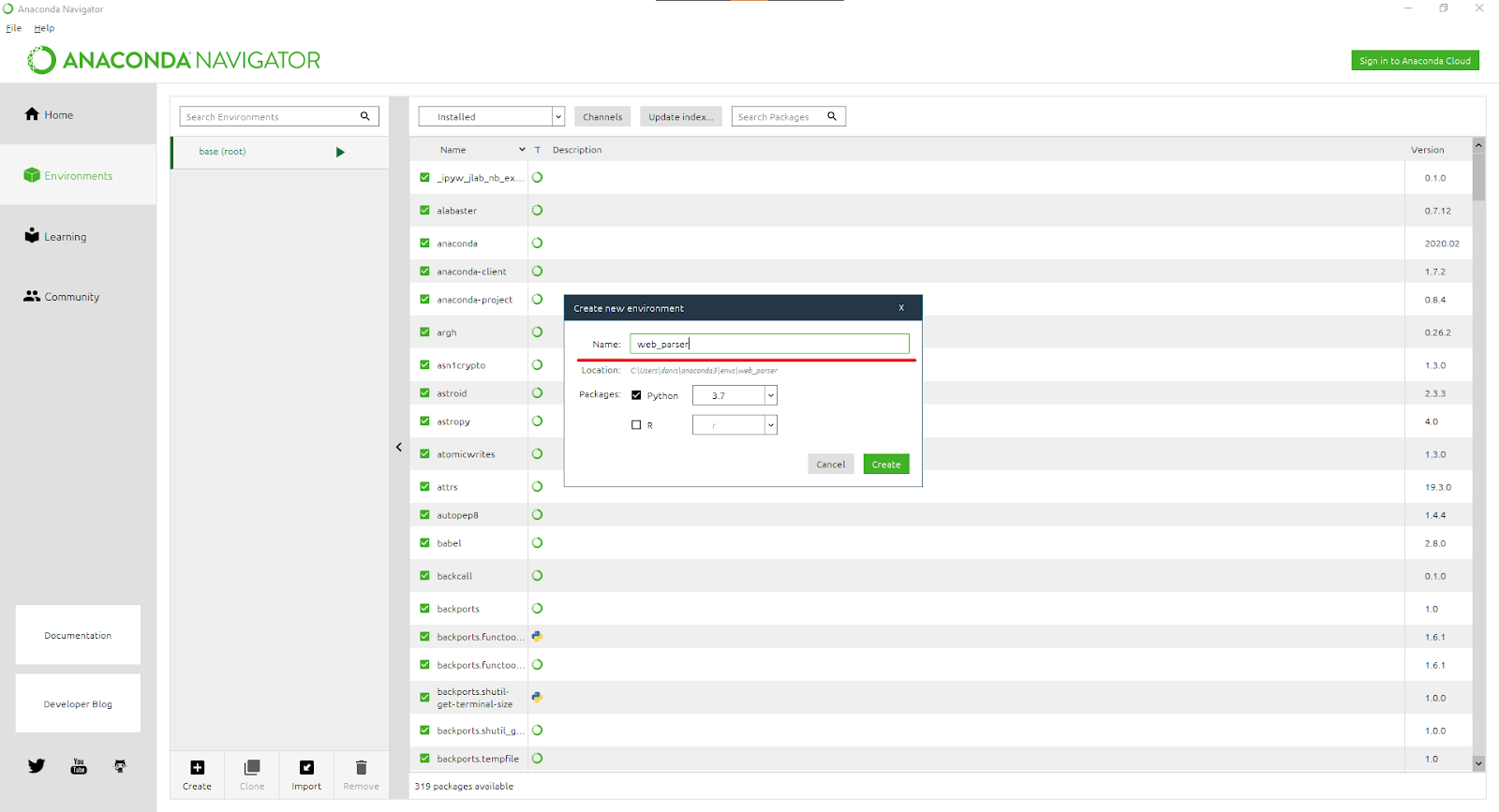Clone the selected environment
The width and height of the screenshot is (1499, 812).
pyautogui.click(x=252, y=775)
